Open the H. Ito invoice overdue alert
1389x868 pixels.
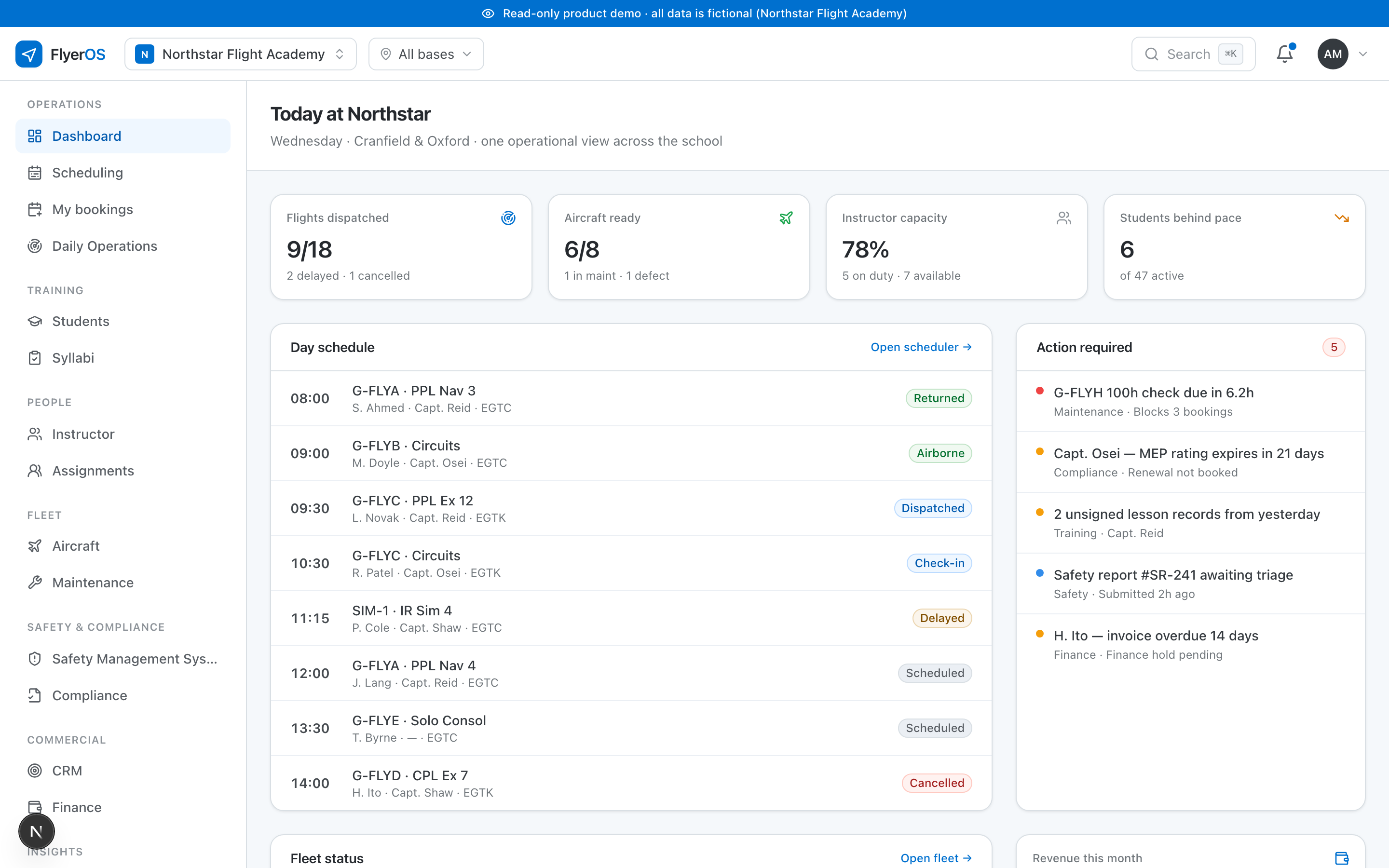[1190, 645]
